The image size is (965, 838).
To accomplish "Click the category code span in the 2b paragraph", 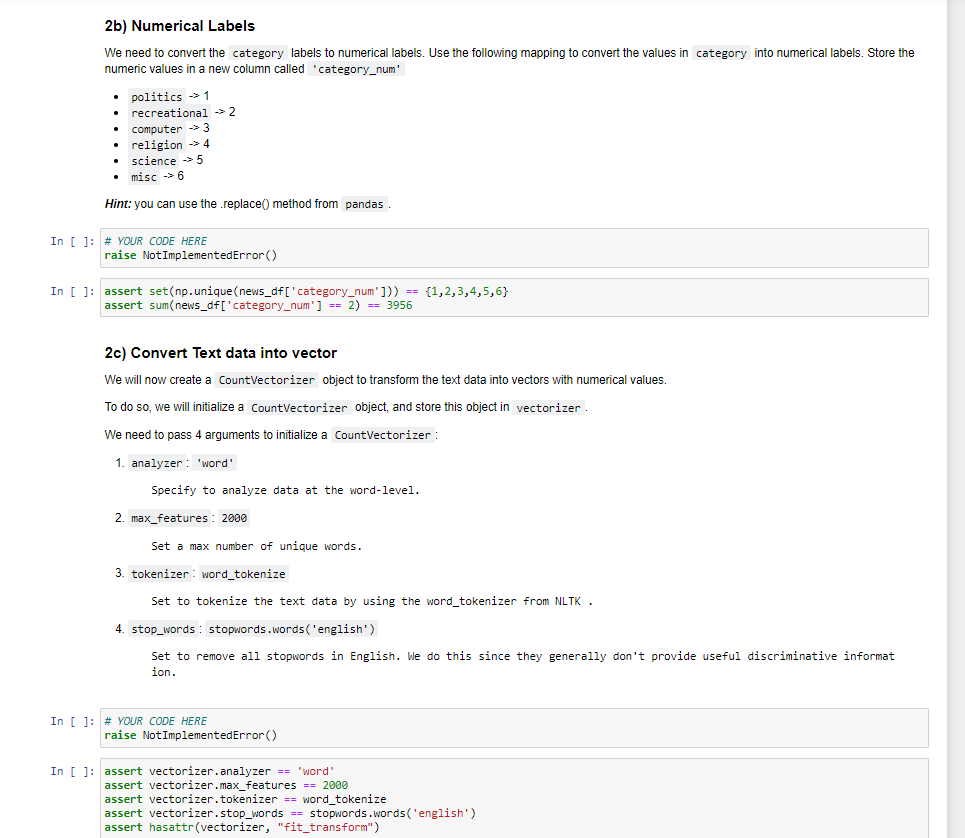I will [x=257, y=52].
